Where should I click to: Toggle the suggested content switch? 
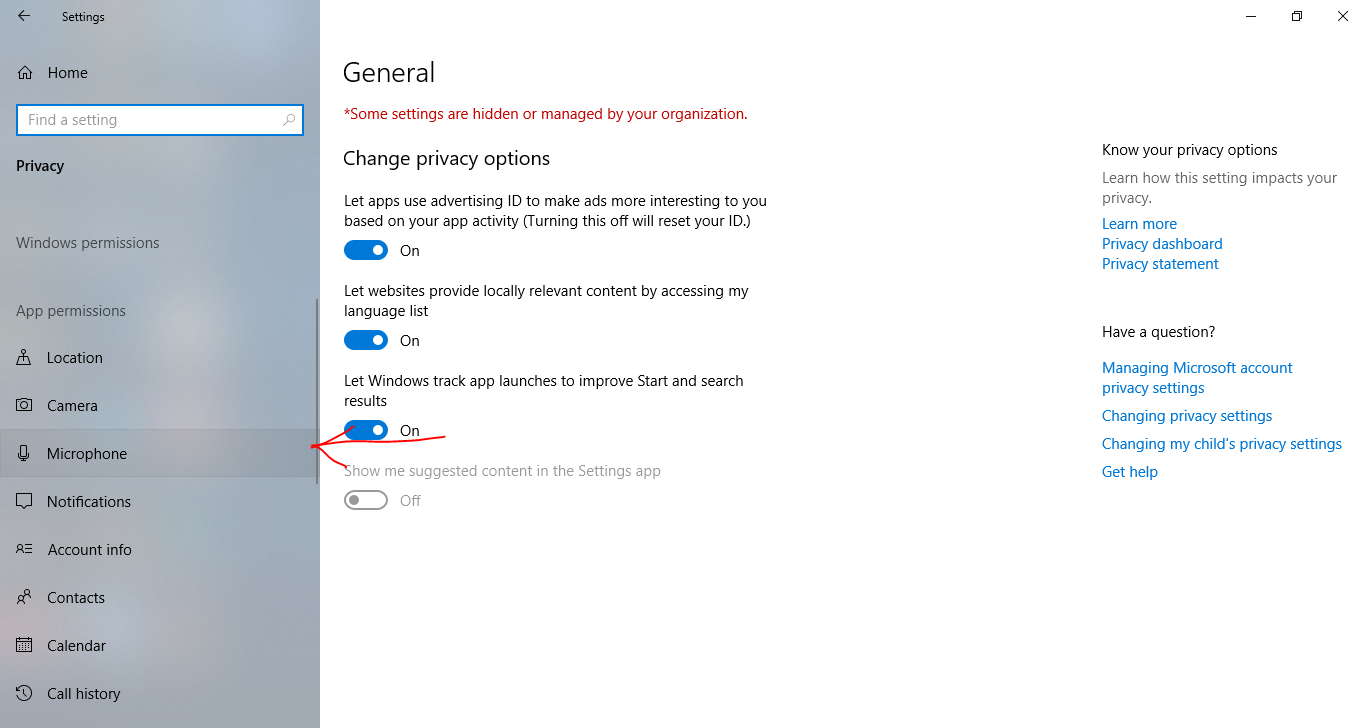pos(366,501)
